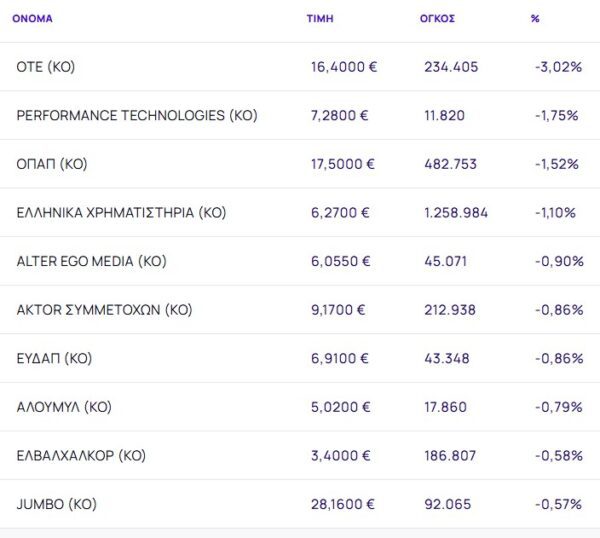Image resolution: width=600 pixels, height=538 pixels.
Task: Open ALTER EGO MEDIA (ΚΟ) details
Action: pyautogui.click(x=91, y=261)
